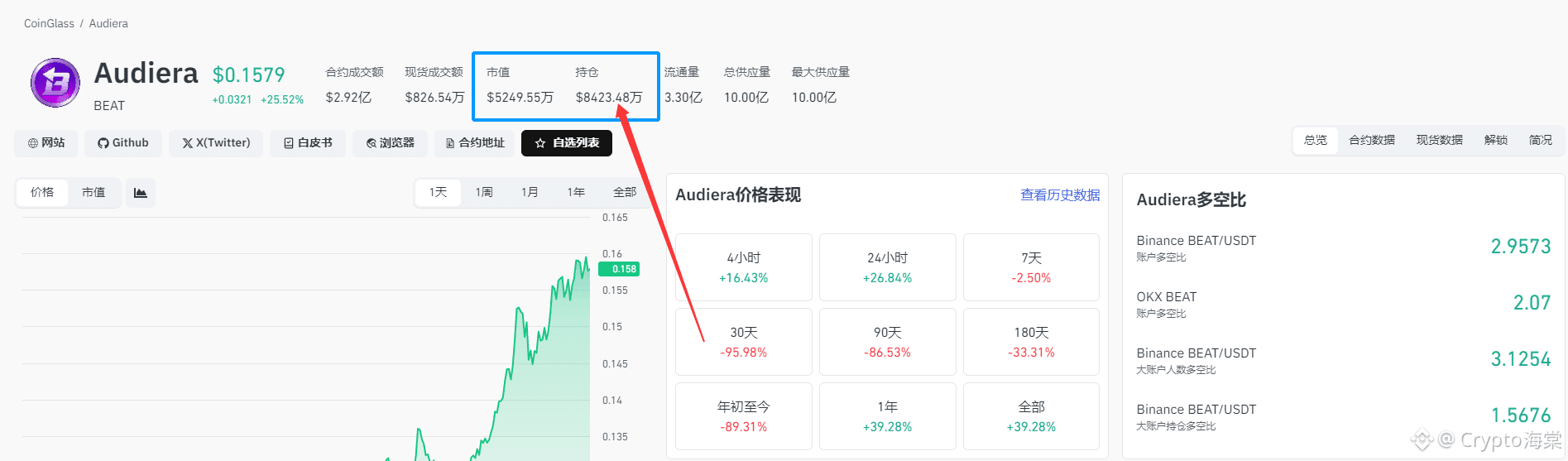1568x461 pixels.
Task: Click the Audiera价格表现 panel heading
Action: 738,195
